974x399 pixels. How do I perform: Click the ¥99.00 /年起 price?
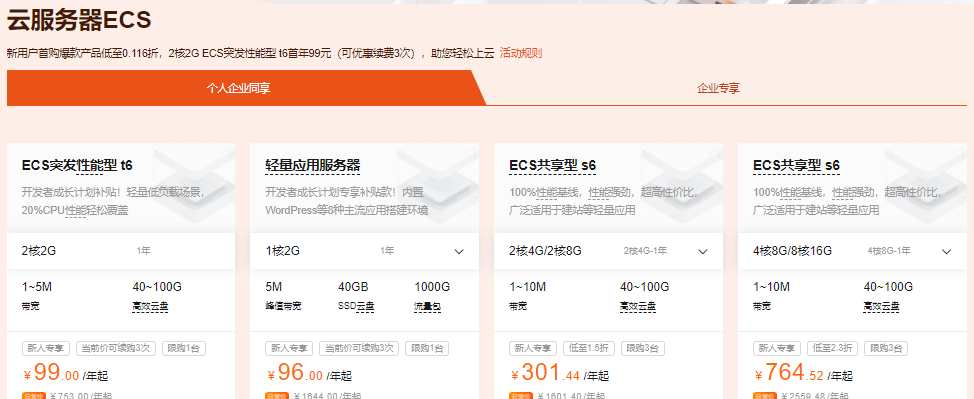pos(65,373)
